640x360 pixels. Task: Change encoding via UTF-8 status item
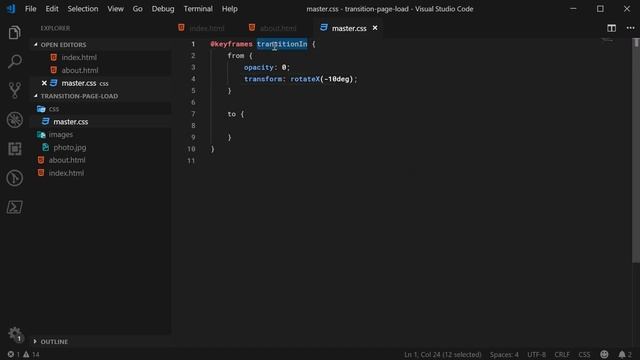(x=536, y=354)
